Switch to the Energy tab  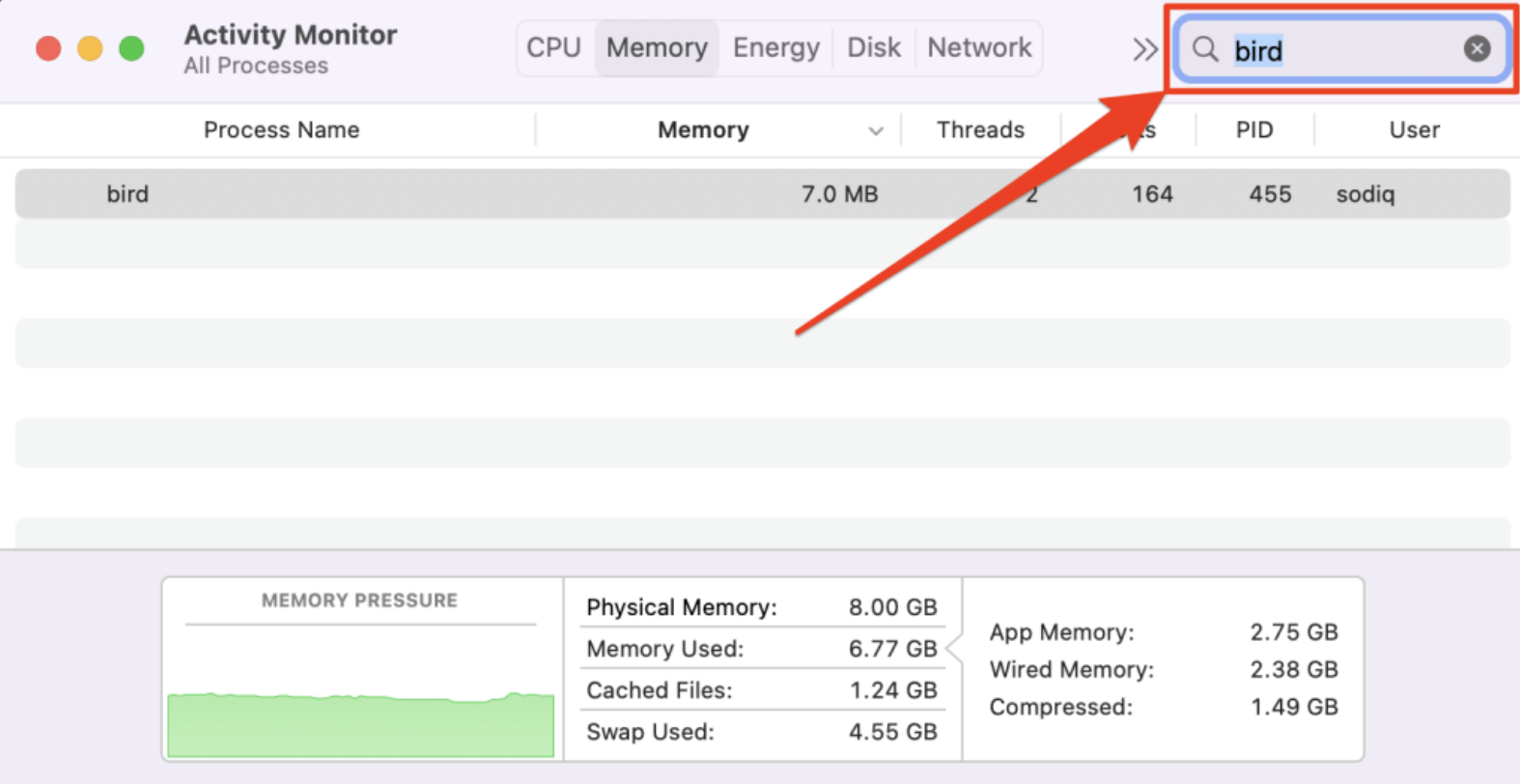tap(775, 47)
